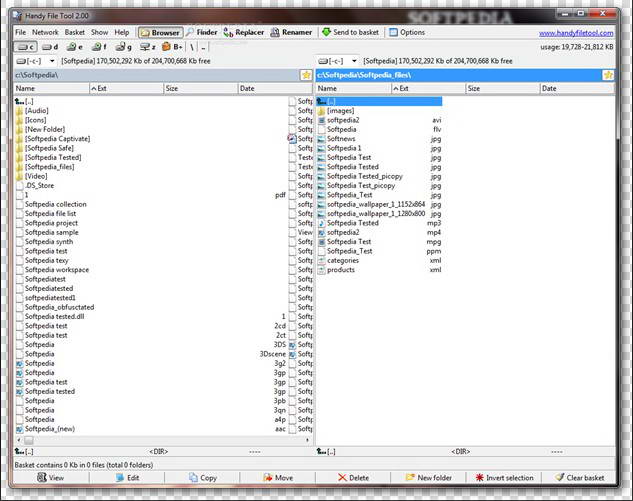Open the Renamer tool
The image size is (633, 501).
point(291,32)
